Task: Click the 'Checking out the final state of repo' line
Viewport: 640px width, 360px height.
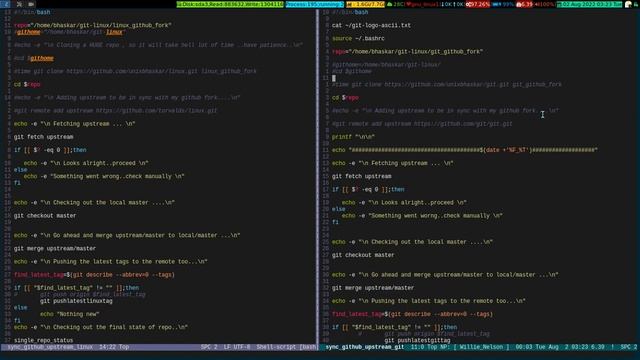Action: (x=101, y=327)
